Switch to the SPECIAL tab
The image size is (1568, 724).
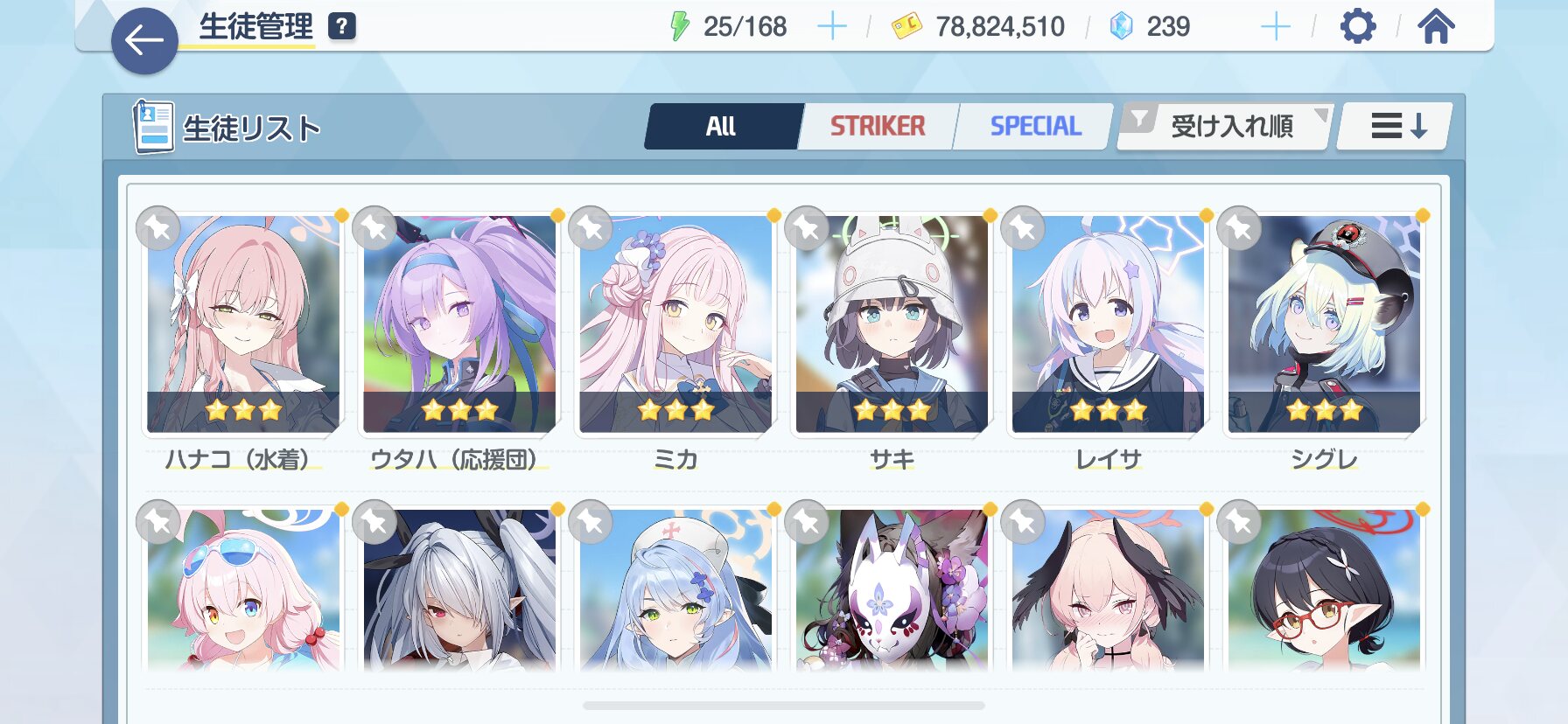(1035, 127)
